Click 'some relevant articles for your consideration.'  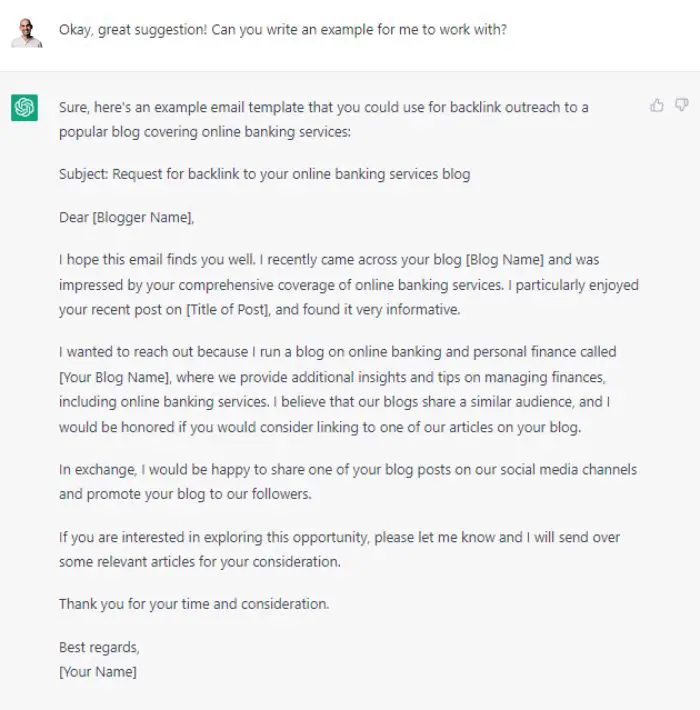[x=199, y=562]
